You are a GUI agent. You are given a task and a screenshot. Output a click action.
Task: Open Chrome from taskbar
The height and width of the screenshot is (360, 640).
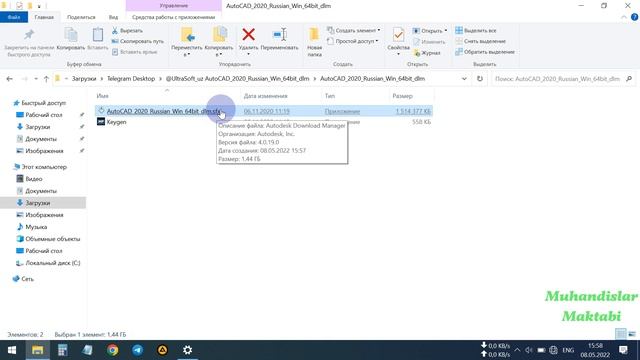pyautogui.click(x=112, y=350)
